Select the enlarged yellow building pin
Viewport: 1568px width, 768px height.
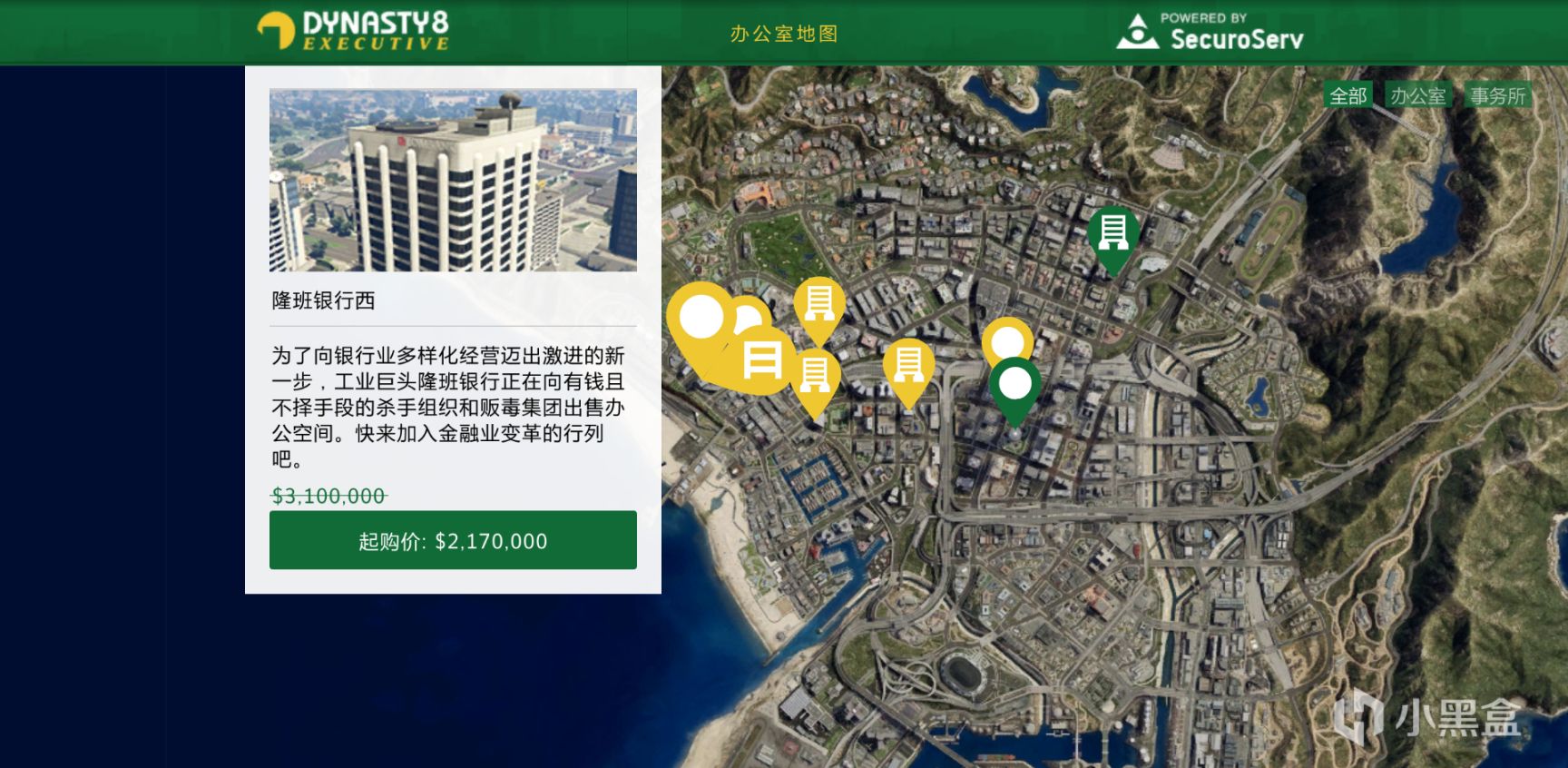pyautogui.click(x=761, y=360)
